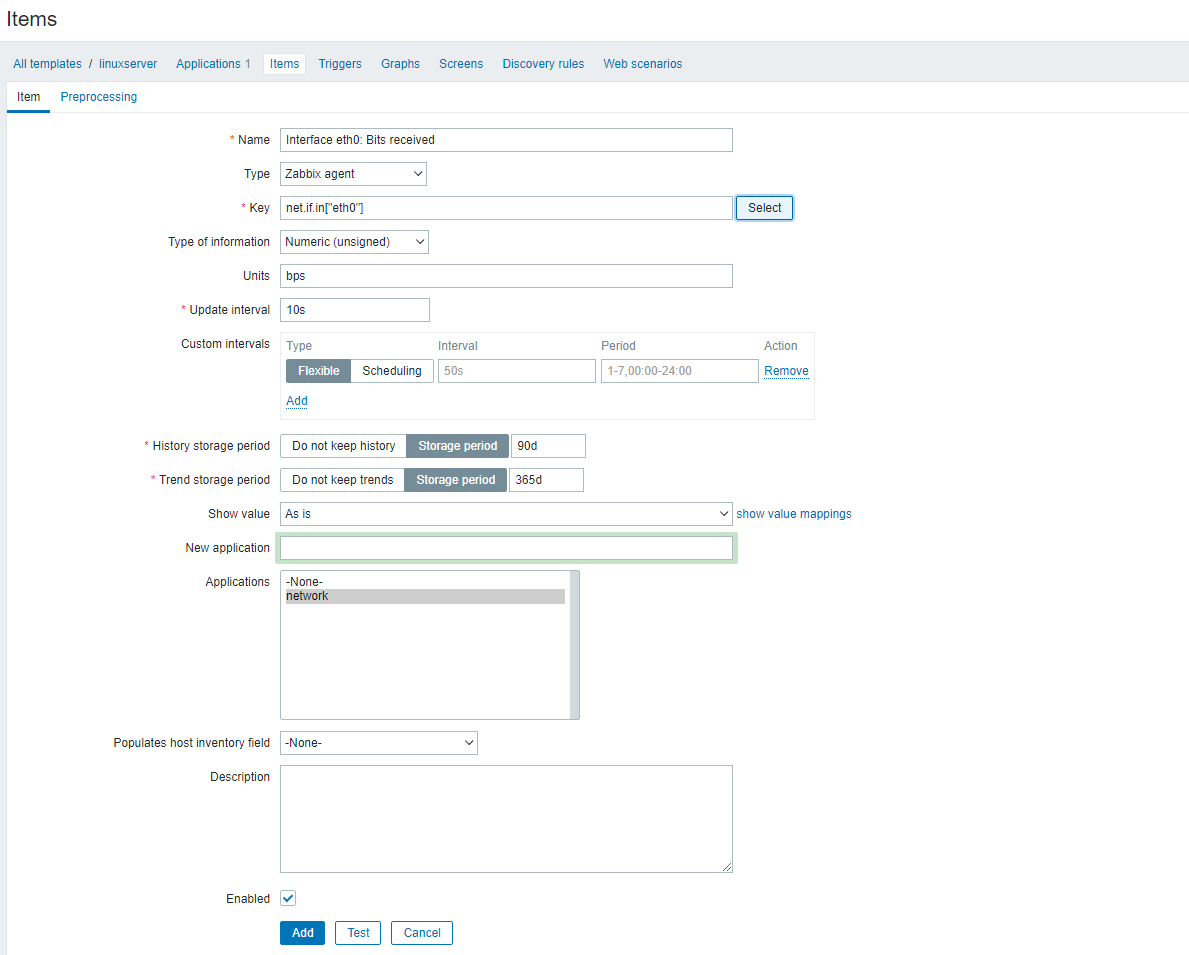1189x955 pixels.
Task: Expand Populates host inventory field dropdown
Action: [x=378, y=743]
